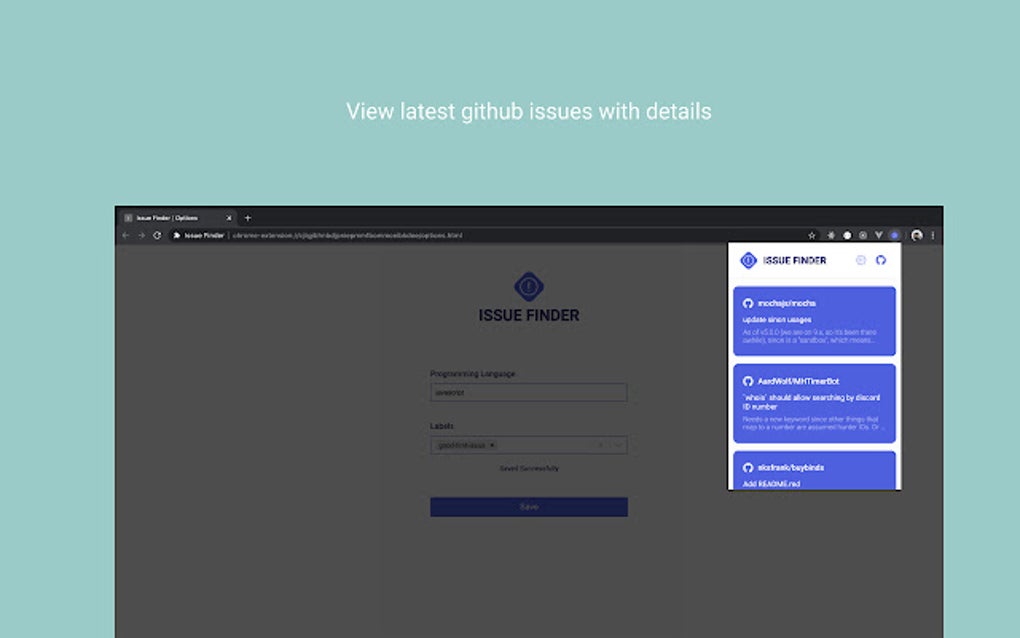Click the GitHub icon on the mochajs/mocha card
Screen dimensions: 1020x638
tap(748, 302)
